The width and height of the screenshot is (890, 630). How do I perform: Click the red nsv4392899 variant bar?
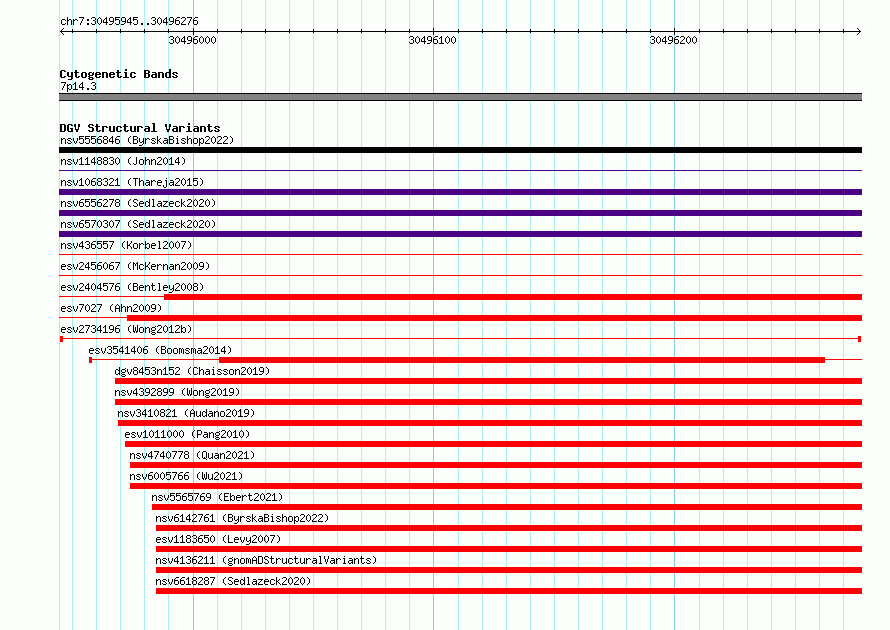tap(488, 402)
